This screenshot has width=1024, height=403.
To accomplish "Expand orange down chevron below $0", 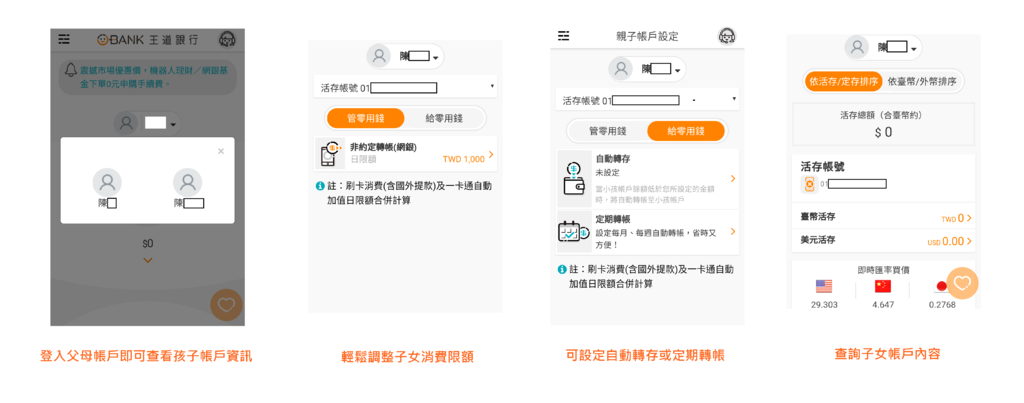I will point(148,261).
